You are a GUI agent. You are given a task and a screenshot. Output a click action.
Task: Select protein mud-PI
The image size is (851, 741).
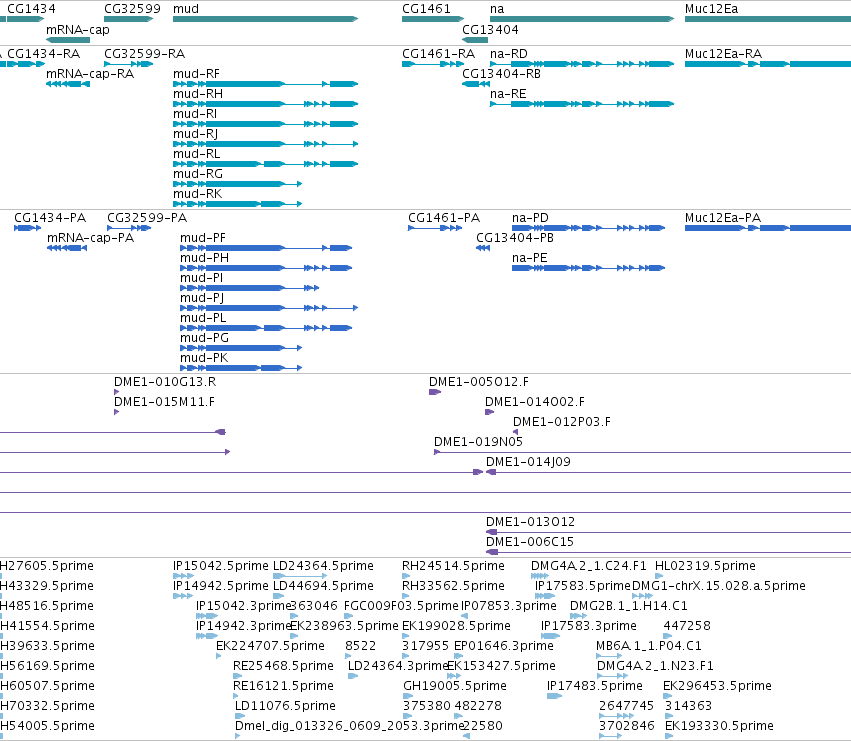(x=250, y=288)
